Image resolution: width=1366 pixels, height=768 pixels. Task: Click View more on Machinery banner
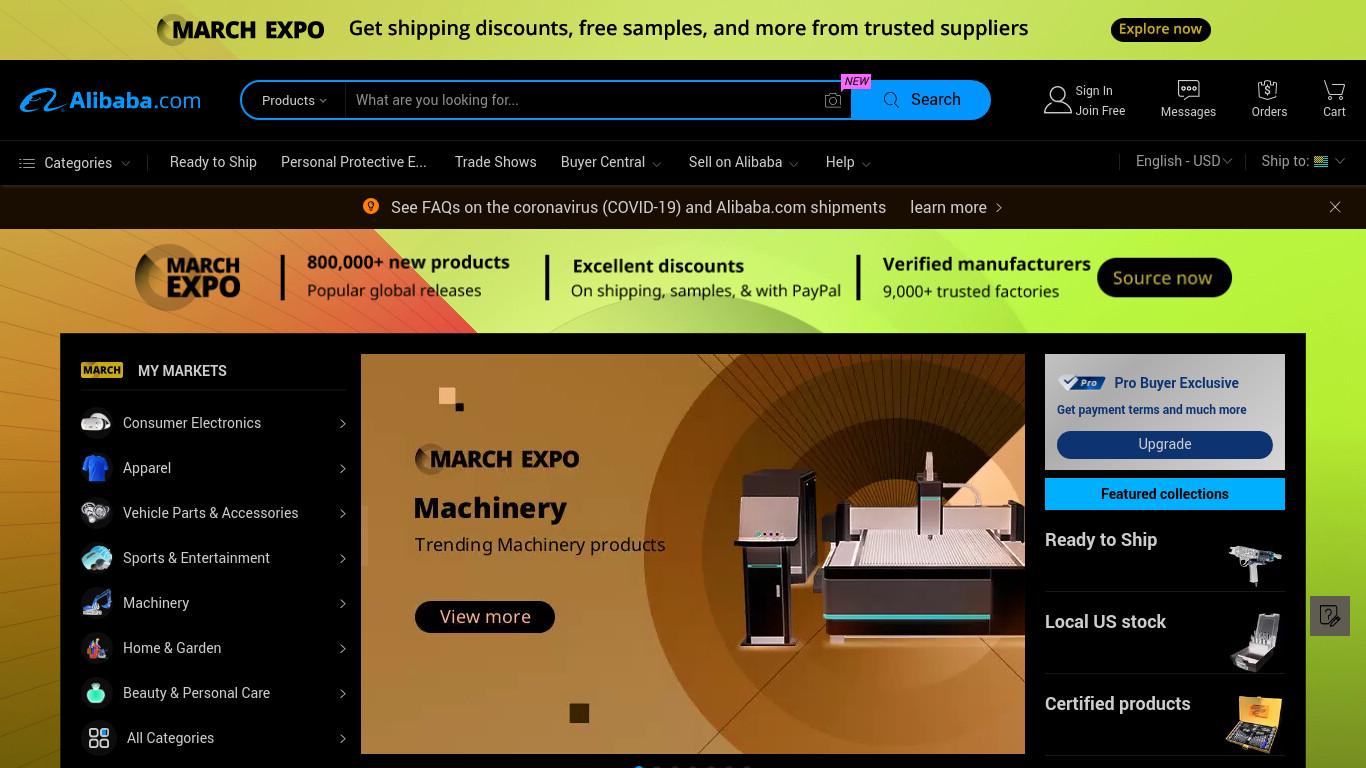pyautogui.click(x=485, y=617)
